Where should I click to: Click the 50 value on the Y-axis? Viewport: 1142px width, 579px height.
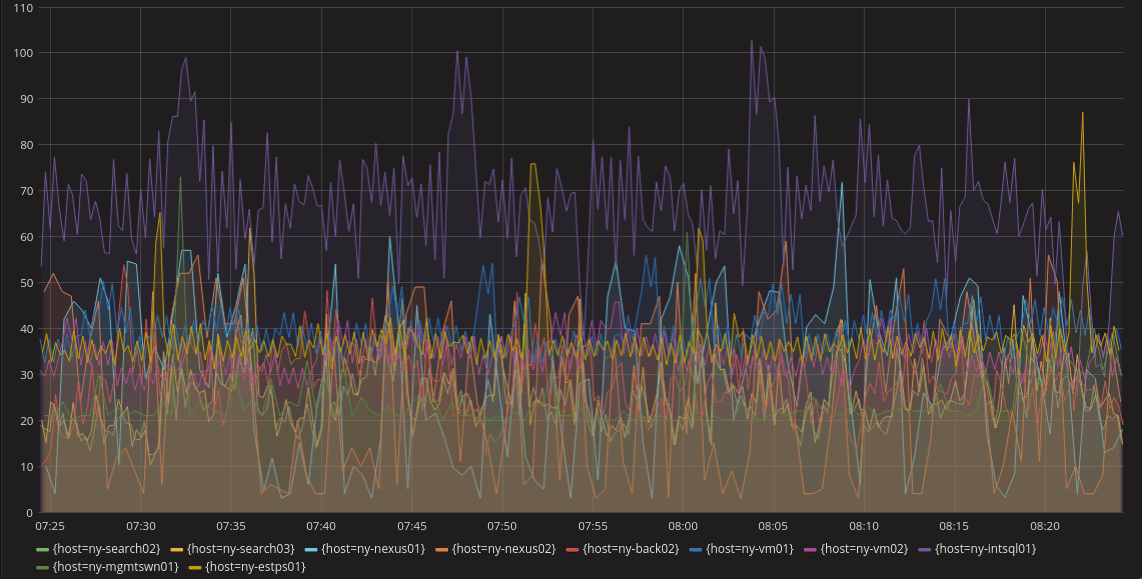tap(23, 283)
